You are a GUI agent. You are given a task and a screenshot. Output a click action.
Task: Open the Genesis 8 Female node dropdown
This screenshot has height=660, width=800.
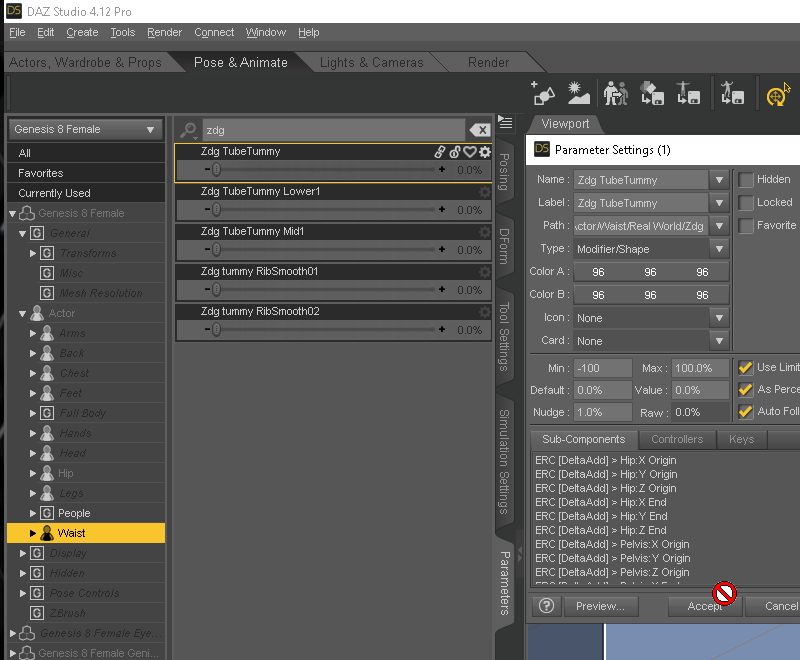click(86, 130)
